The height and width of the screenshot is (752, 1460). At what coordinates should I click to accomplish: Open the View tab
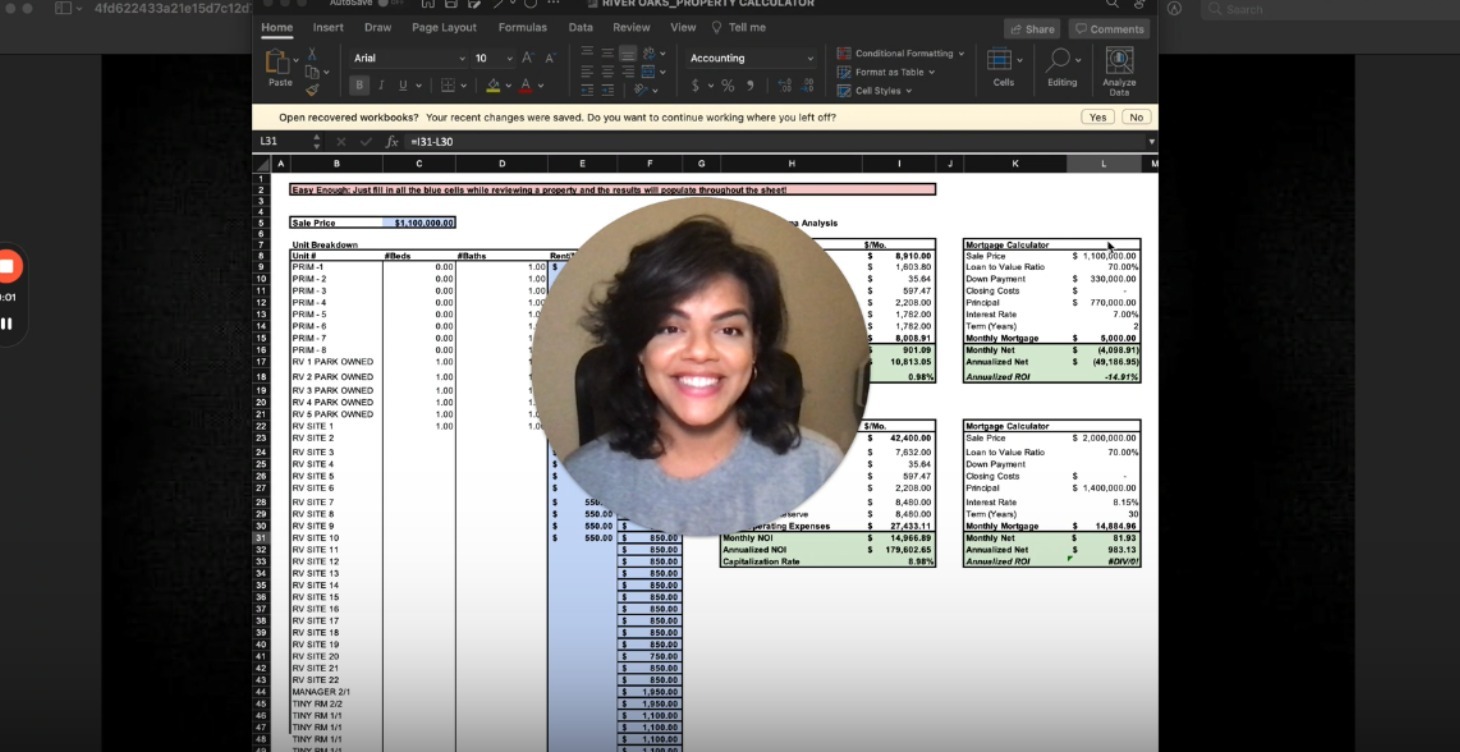683,27
